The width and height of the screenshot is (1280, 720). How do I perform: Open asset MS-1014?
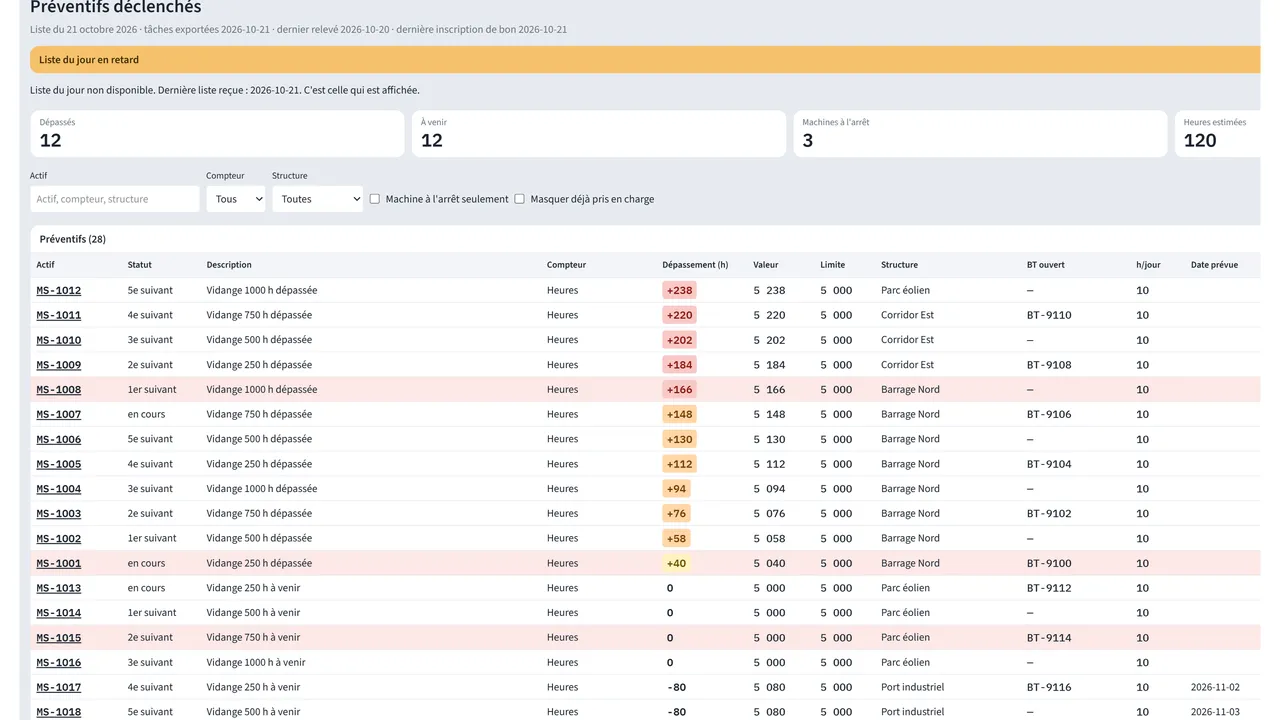pyautogui.click(x=59, y=613)
